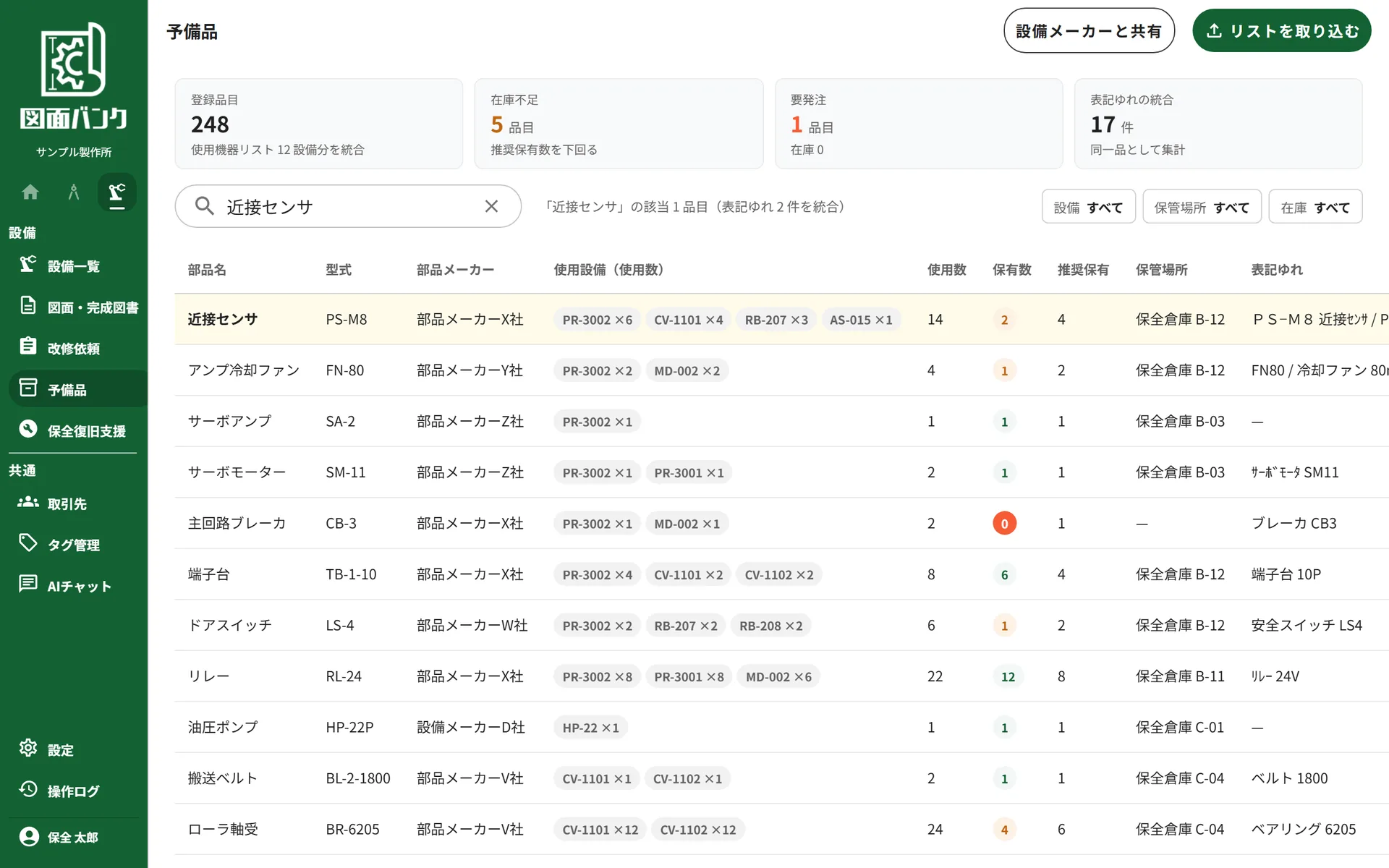The width and height of the screenshot is (1389, 868).
Task: Click the 要発注 1品目 card
Action: click(919, 124)
